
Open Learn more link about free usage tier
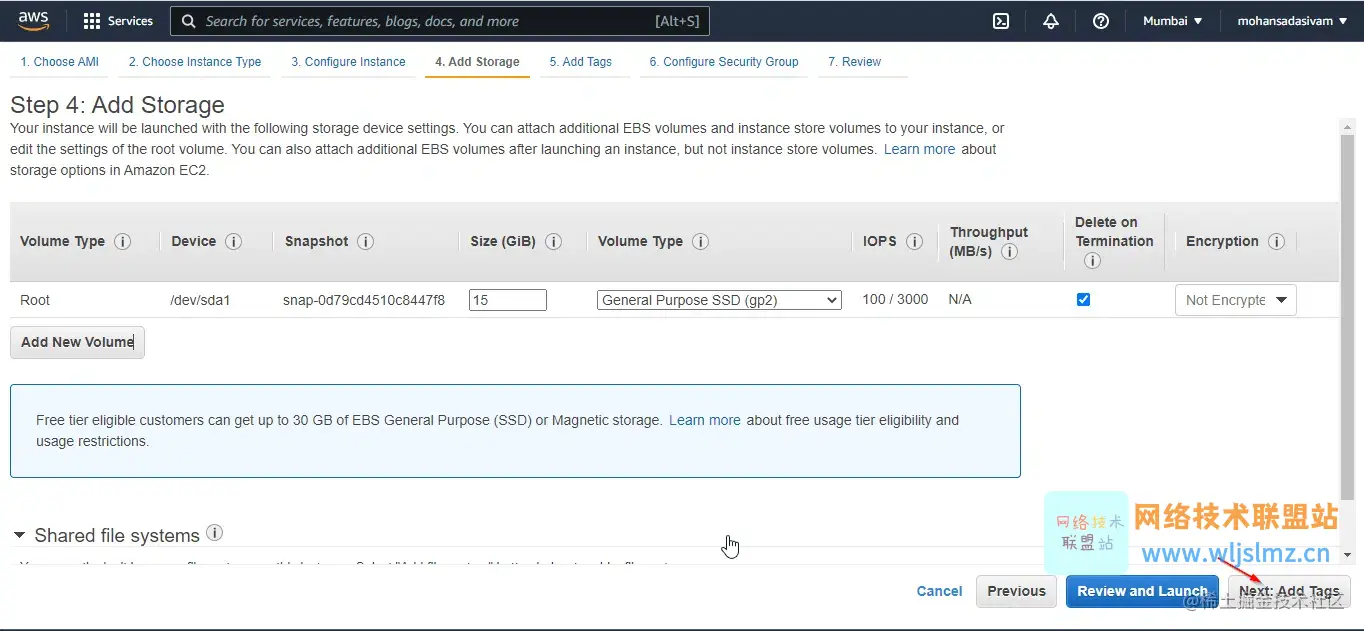click(x=705, y=420)
